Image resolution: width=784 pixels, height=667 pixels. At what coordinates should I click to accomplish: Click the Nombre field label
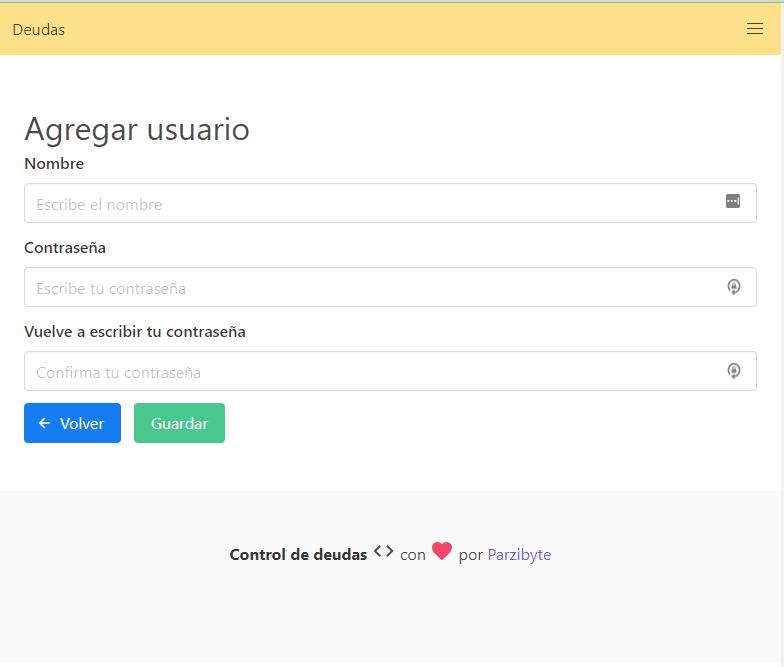click(54, 164)
